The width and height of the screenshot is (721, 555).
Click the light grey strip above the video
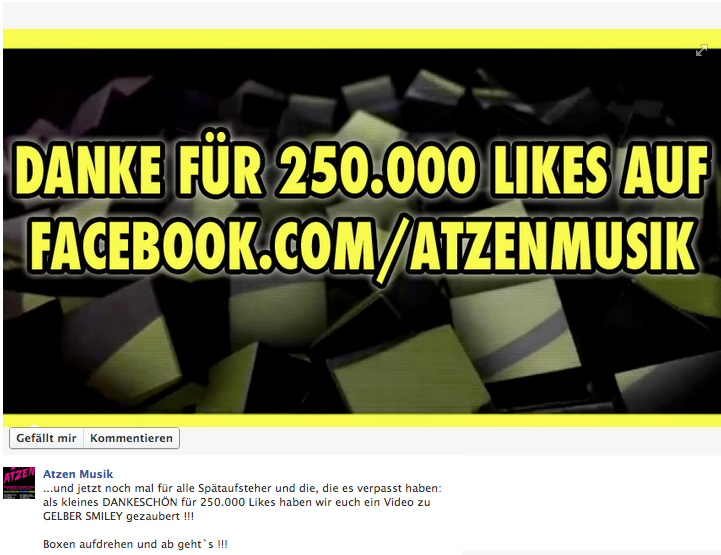(x=361, y=16)
